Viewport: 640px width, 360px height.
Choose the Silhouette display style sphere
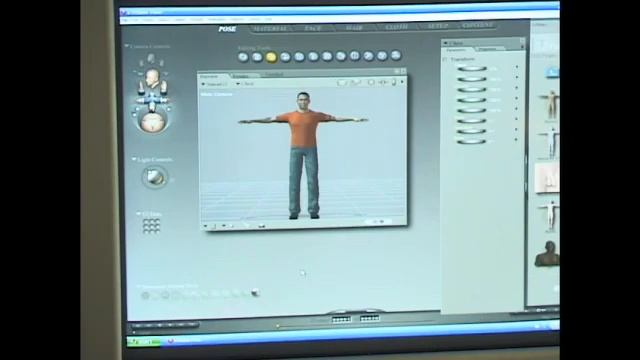[146, 296]
